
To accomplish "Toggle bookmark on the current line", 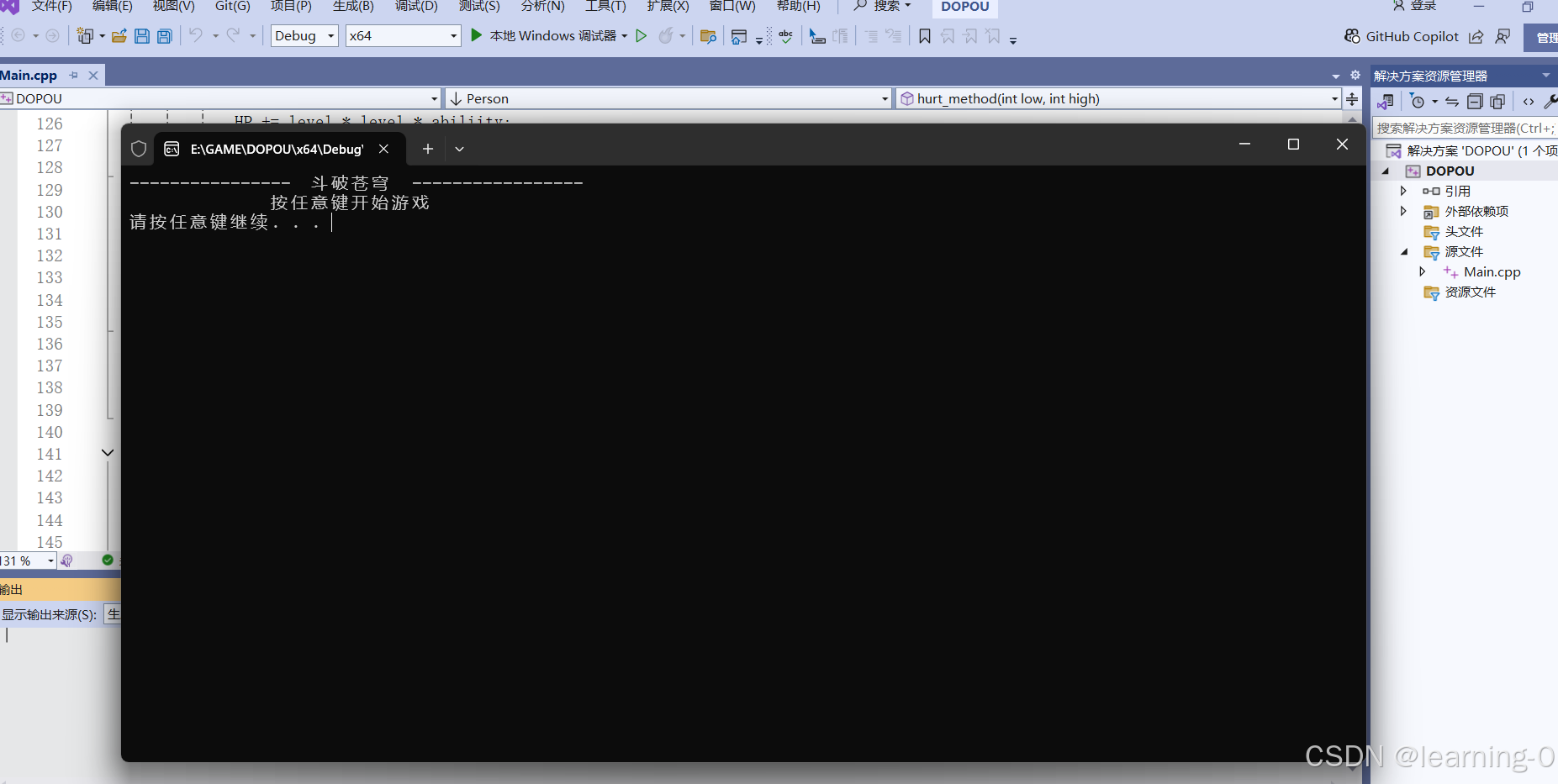I will click(925, 36).
